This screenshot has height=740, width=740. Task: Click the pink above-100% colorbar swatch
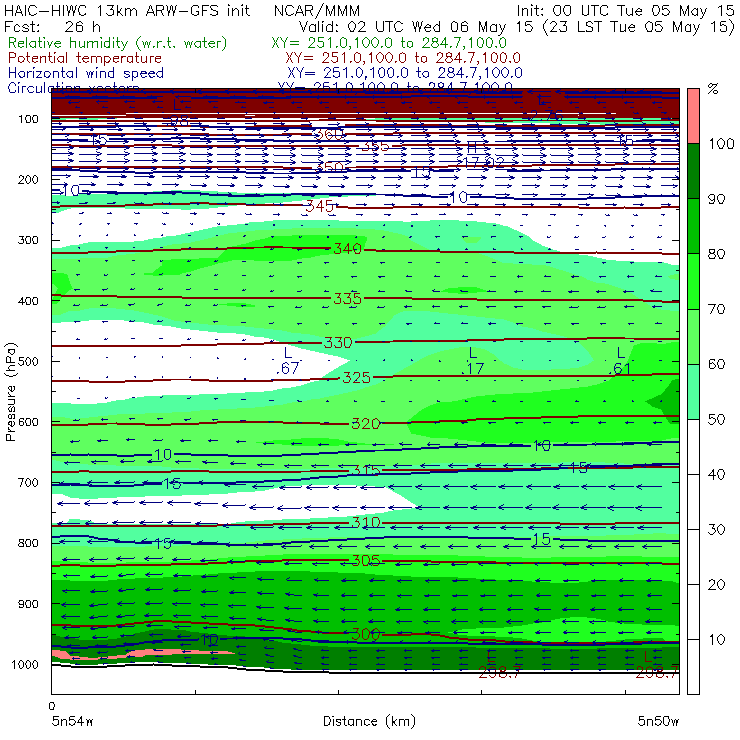(693, 116)
